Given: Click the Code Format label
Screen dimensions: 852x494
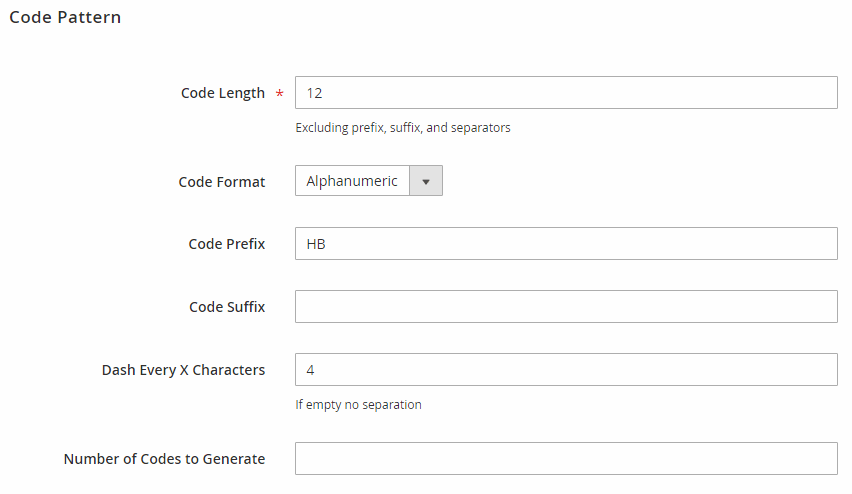Looking at the screenshot, I should click(222, 182).
